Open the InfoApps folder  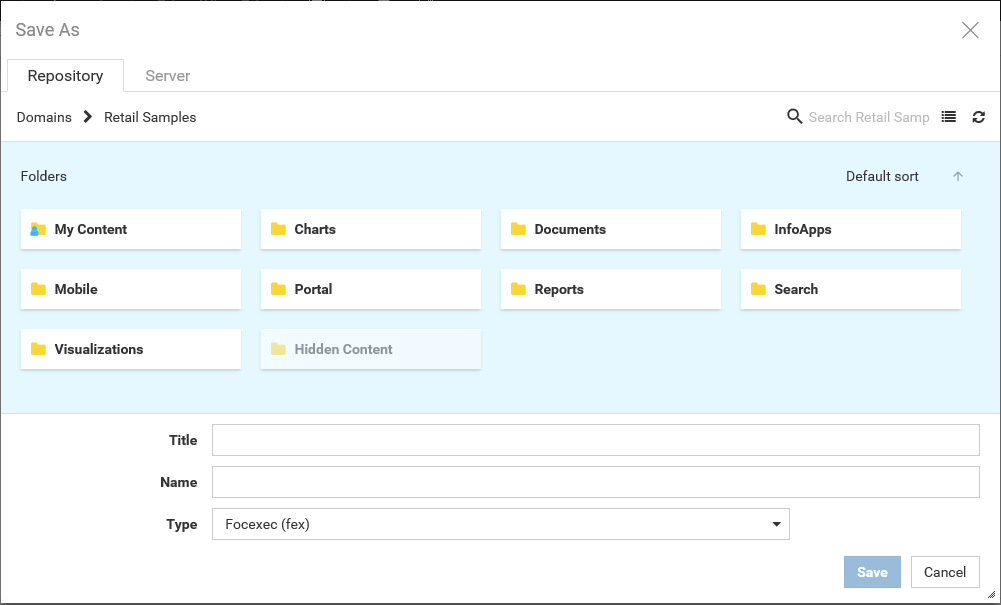click(x=851, y=229)
